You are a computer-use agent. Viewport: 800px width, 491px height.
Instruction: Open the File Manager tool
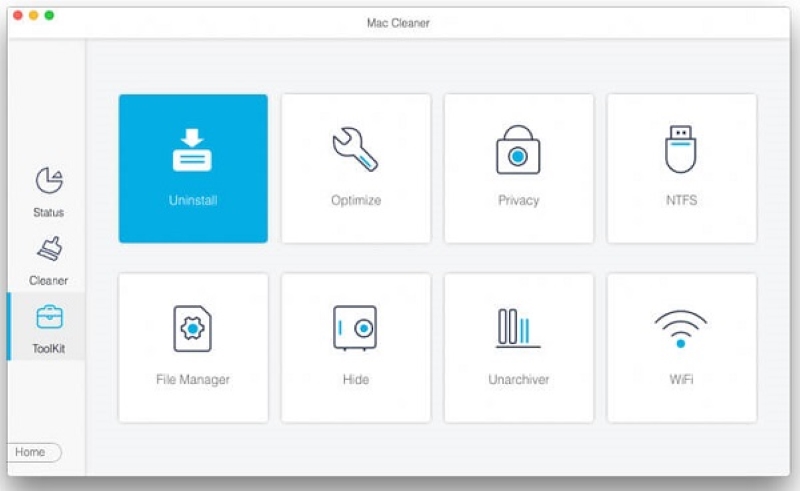pos(193,348)
